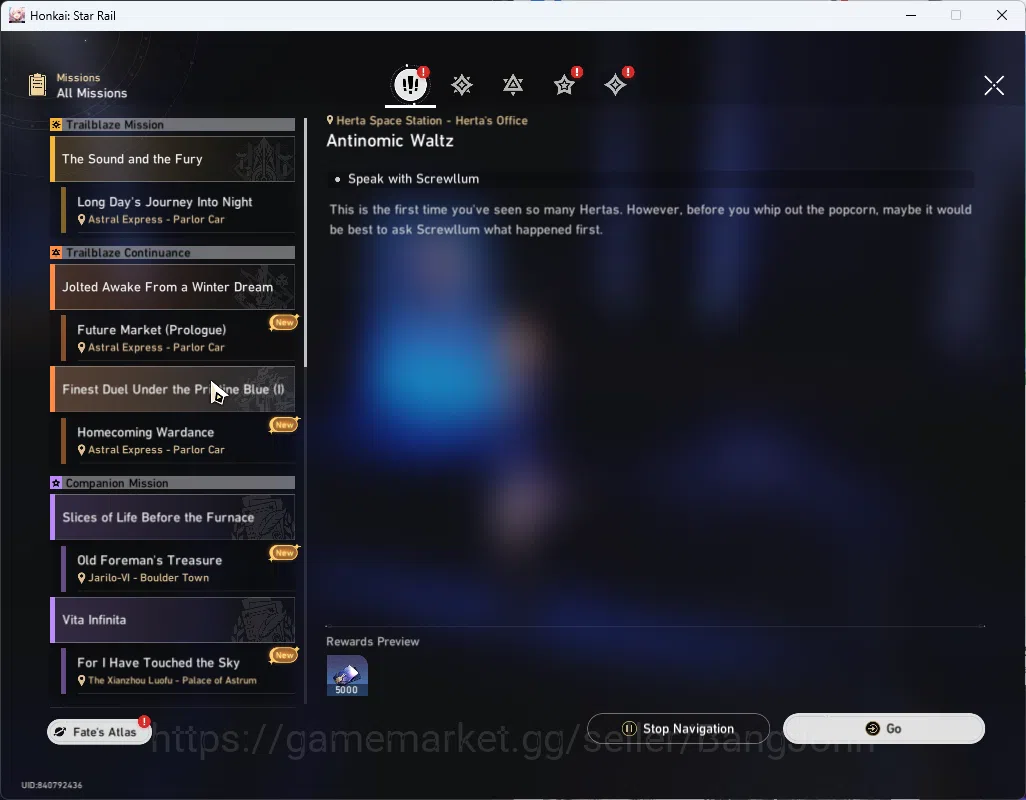Click the Missions clipboard icon

click(37, 85)
